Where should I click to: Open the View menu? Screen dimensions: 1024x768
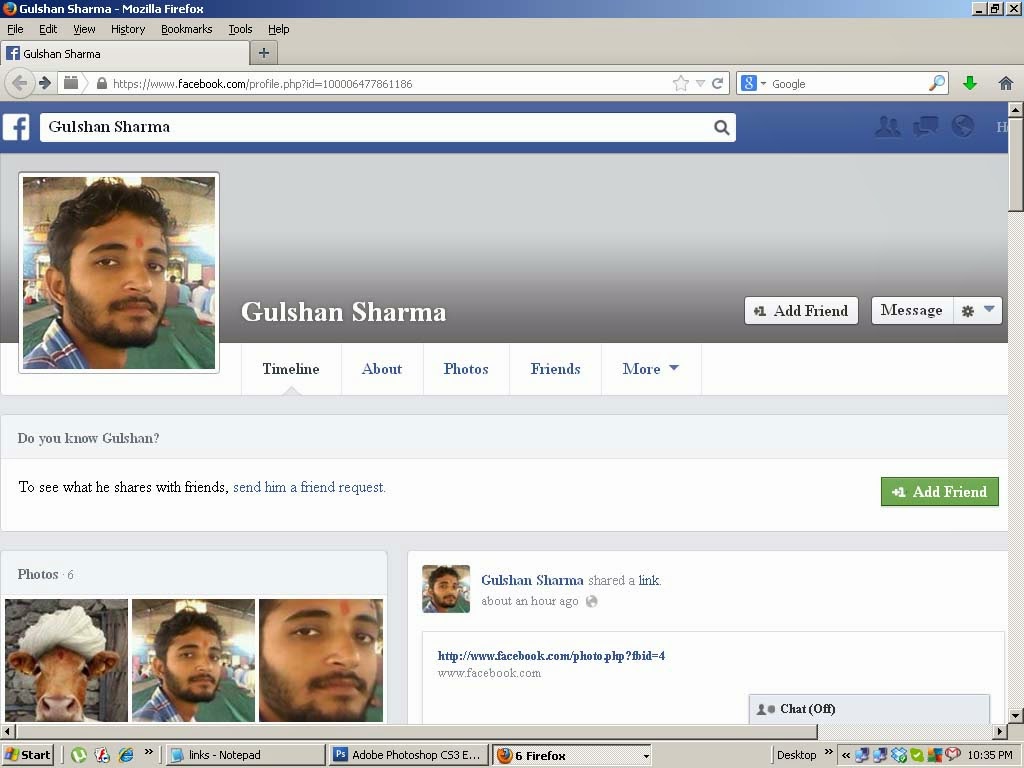84,29
